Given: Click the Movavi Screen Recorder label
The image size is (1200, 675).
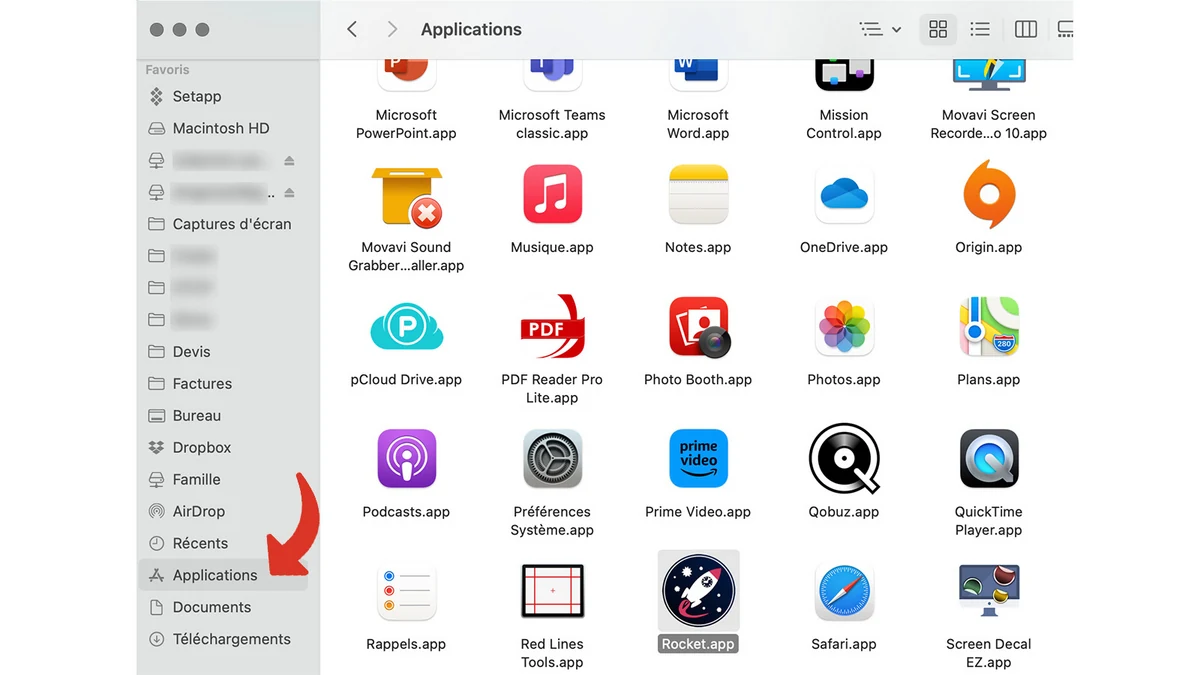Looking at the screenshot, I should 989,124.
